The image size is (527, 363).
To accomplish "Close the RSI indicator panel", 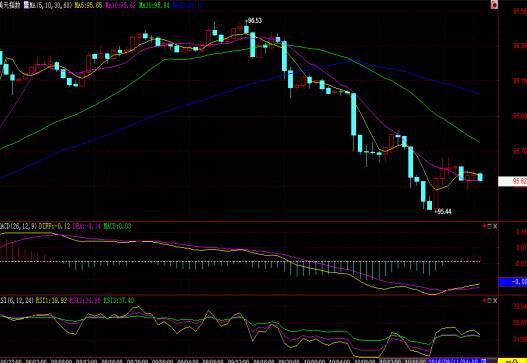I will pyautogui.click(x=495, y=300).
